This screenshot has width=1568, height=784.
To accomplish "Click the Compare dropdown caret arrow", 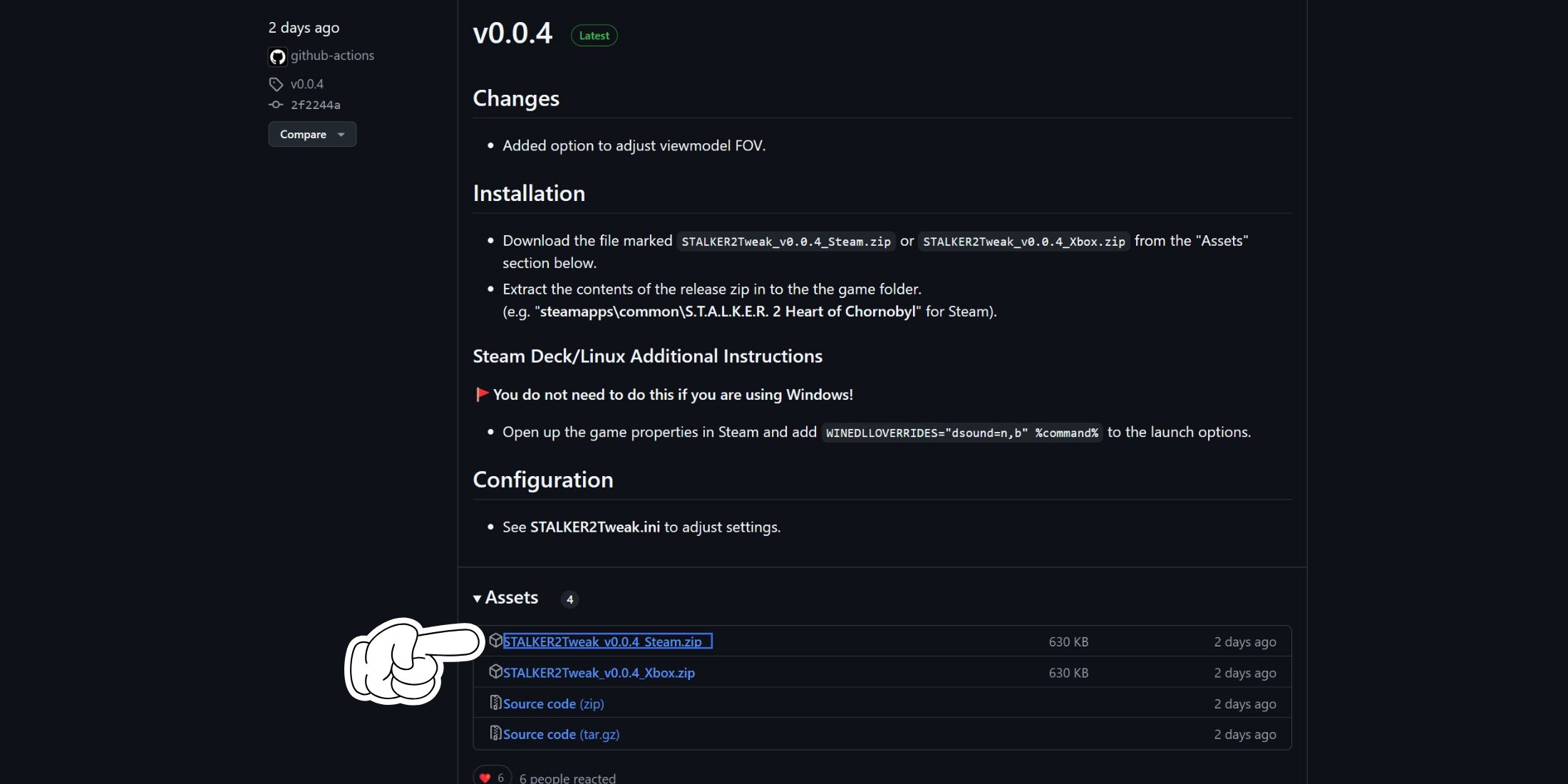I will tap(341, 135).
